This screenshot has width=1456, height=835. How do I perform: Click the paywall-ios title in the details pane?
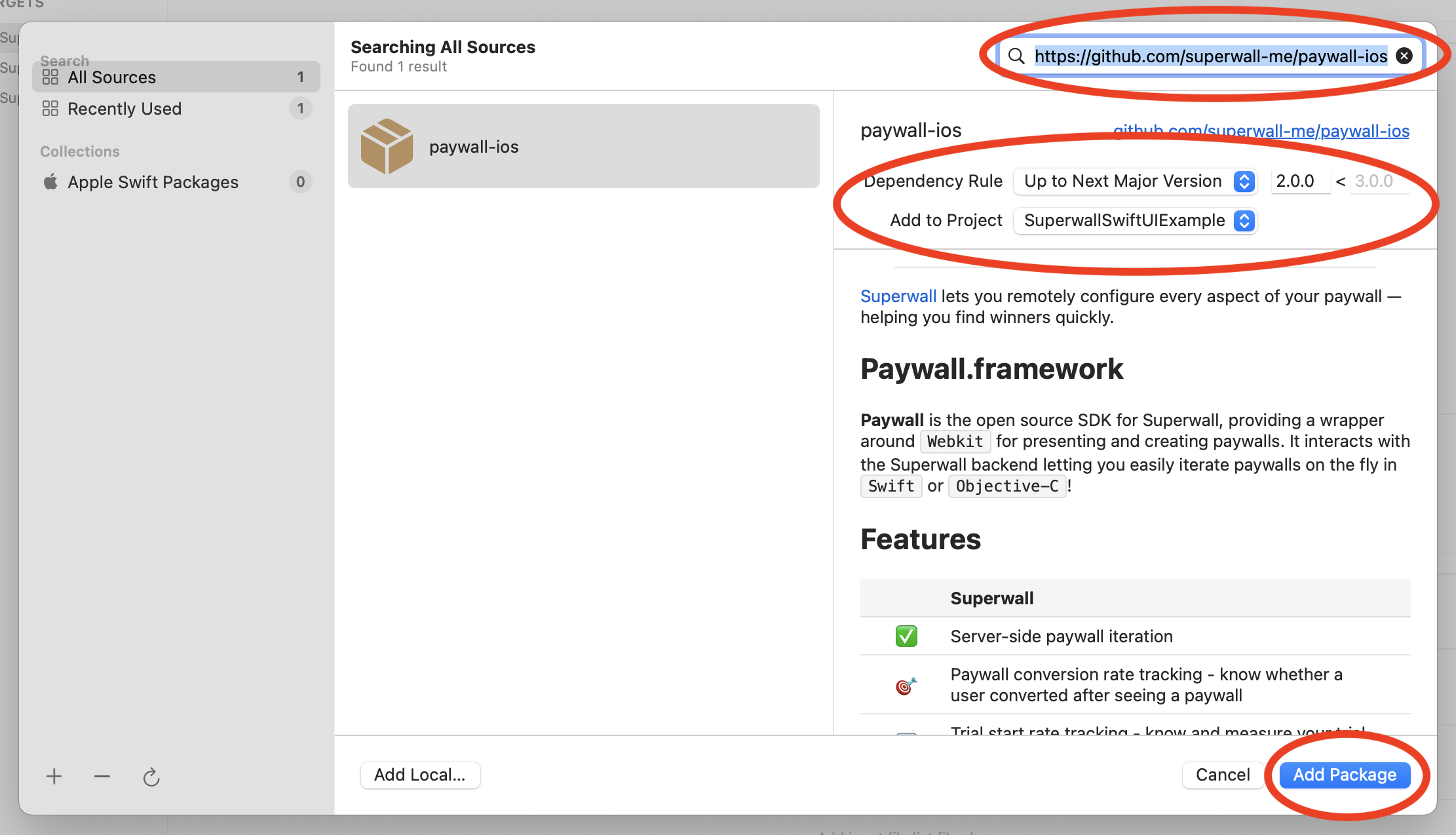click(x=911, y=130)
